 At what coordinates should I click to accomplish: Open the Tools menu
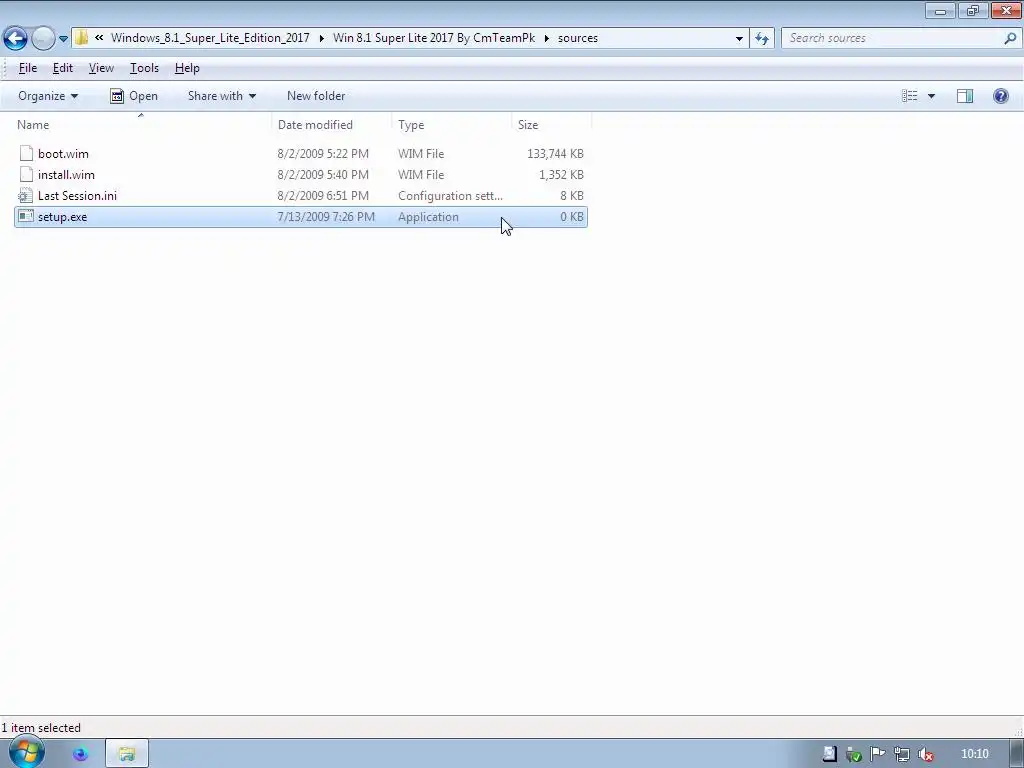tap(144, 68)
